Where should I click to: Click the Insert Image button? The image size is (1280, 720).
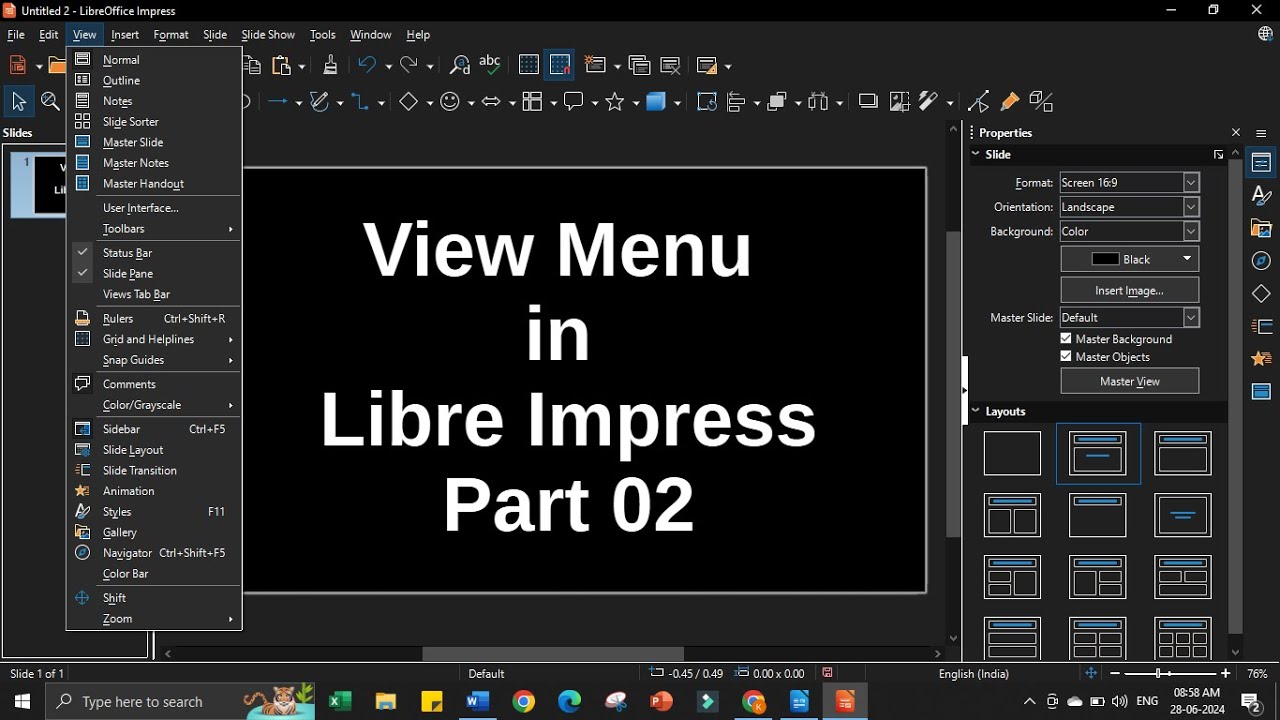pyautogui.click(x=1130, y=291)
